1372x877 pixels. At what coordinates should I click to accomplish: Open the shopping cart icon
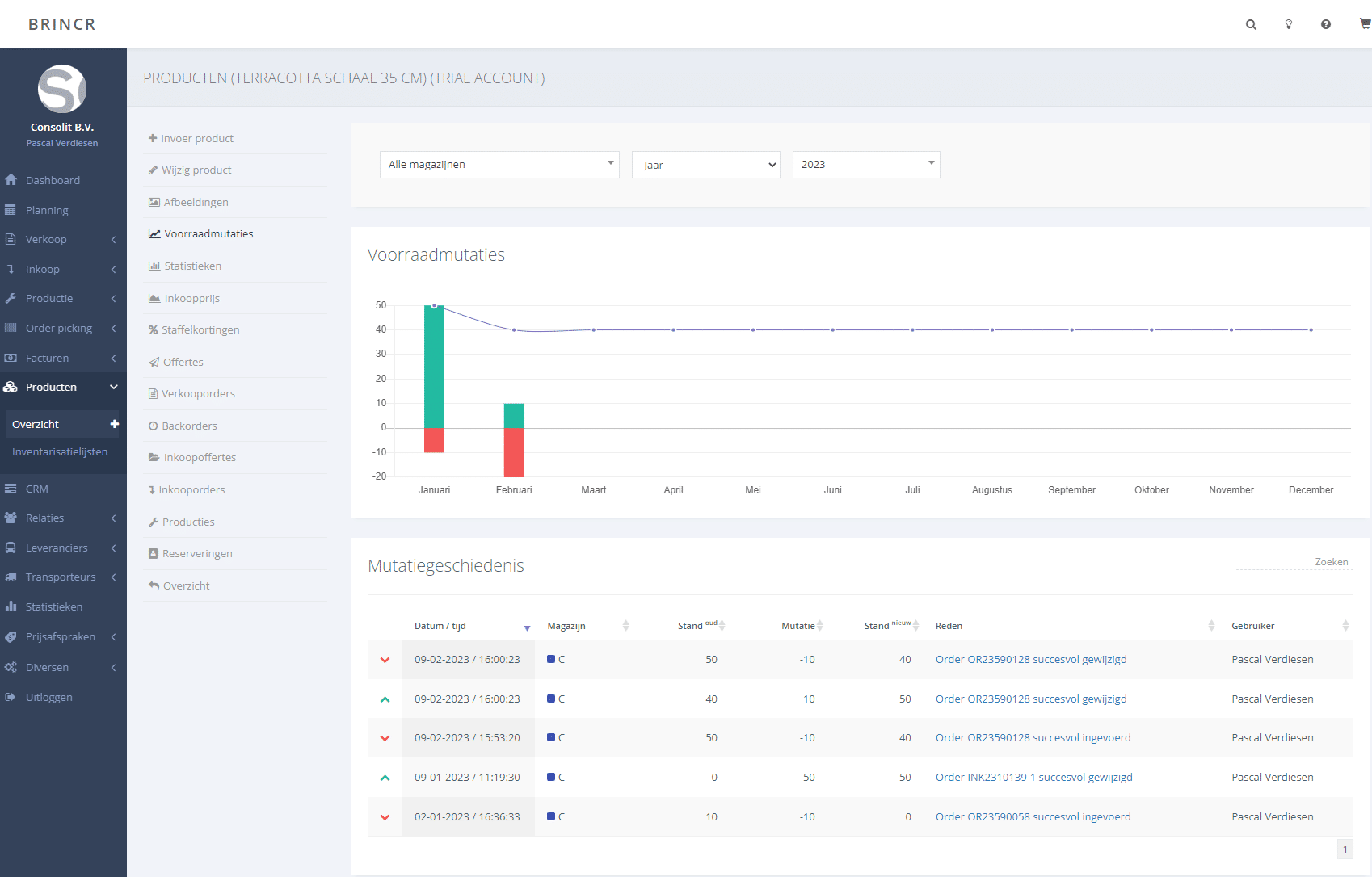(1365, 24)
